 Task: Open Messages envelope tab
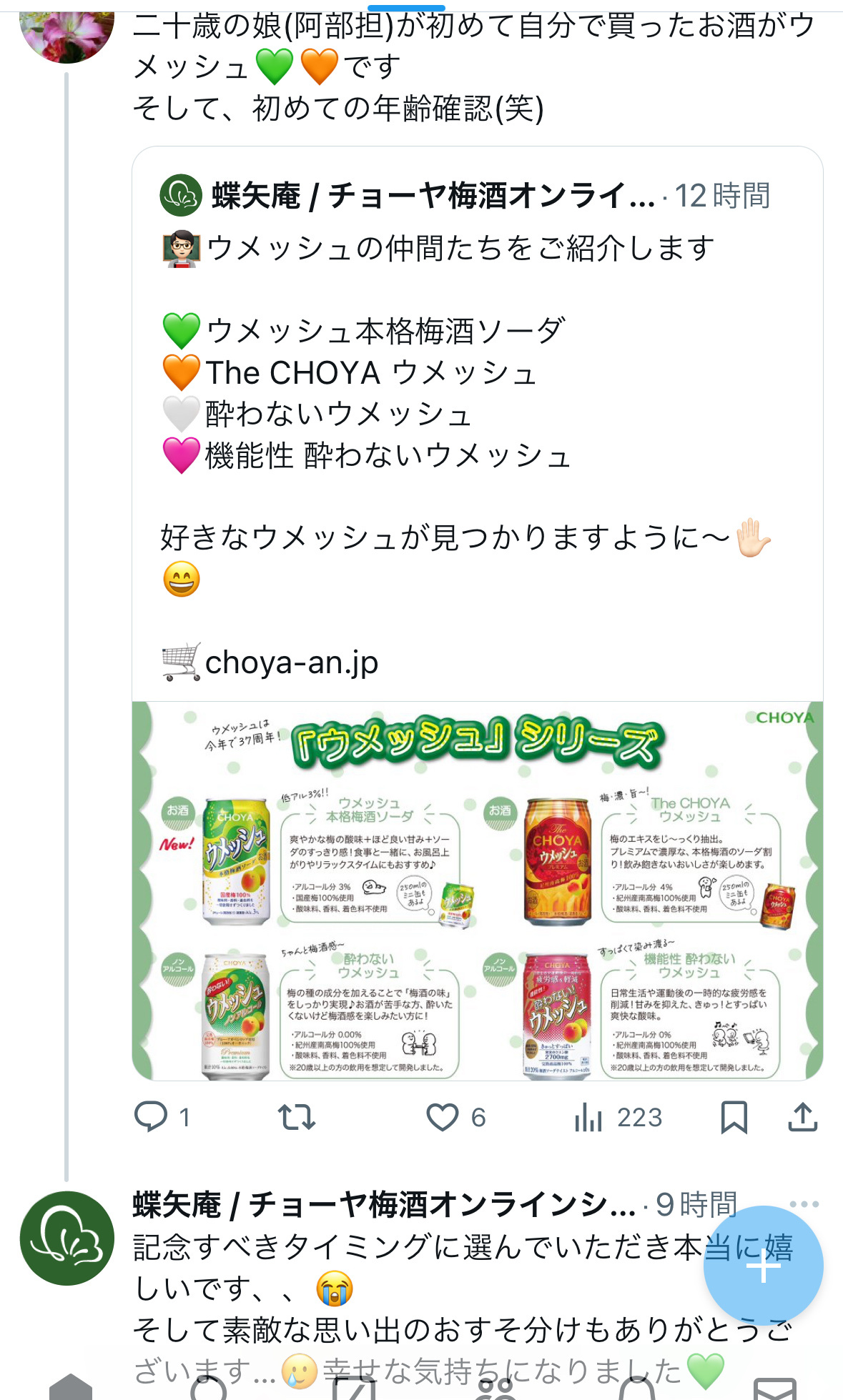(775, 1388)
